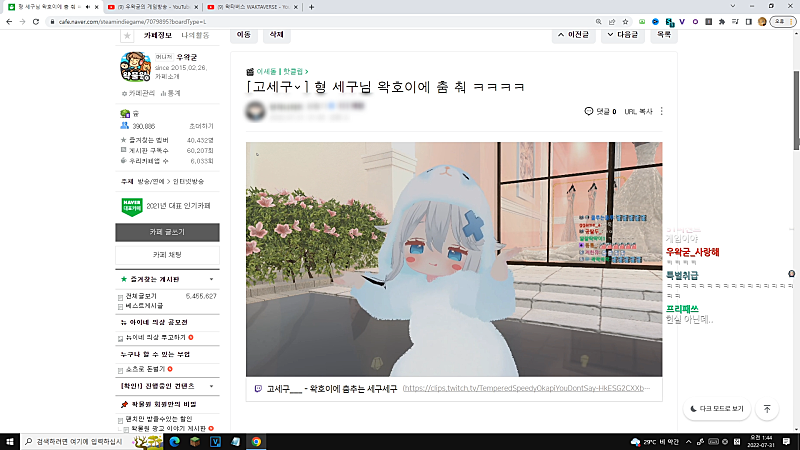
Task: Open the cafe profile image thumbnail
Action: 135,67
